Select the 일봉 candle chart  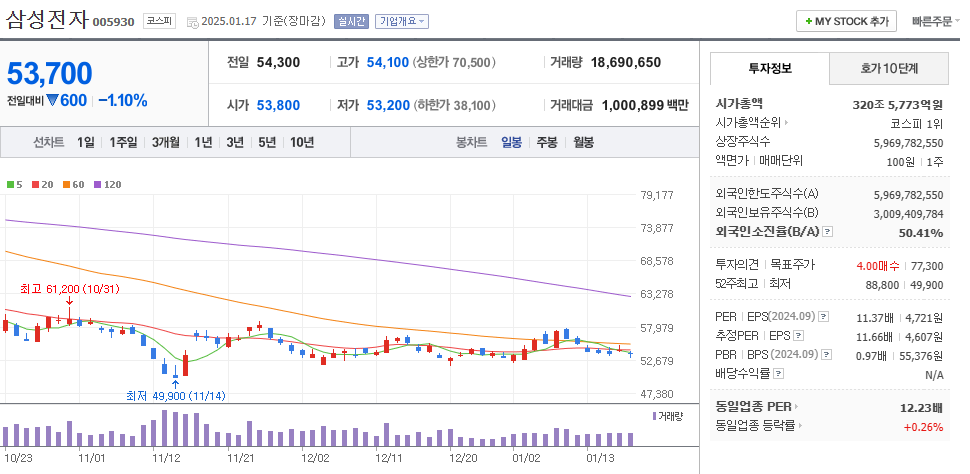point(512,142)
